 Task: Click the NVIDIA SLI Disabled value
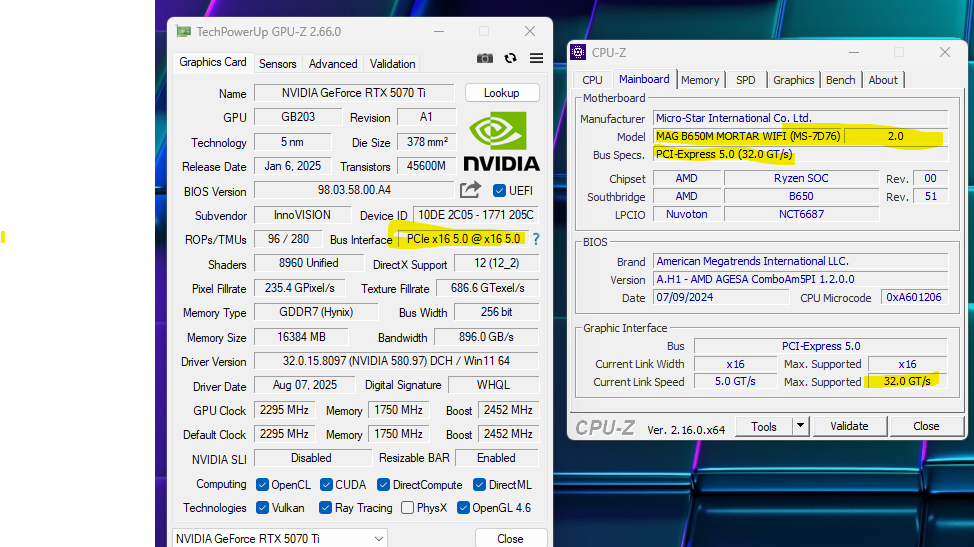click(312, 458)
